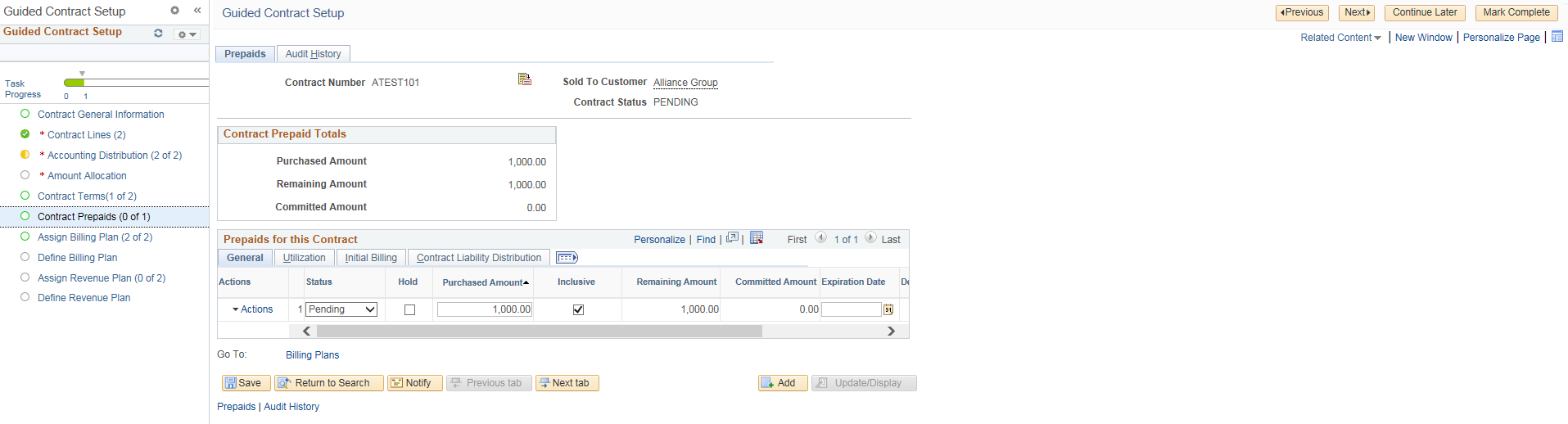The width and height of the screenshot is (1568, 424).
Task: Click the download grid to spreadsheet icon
Action: click(757, 238)
